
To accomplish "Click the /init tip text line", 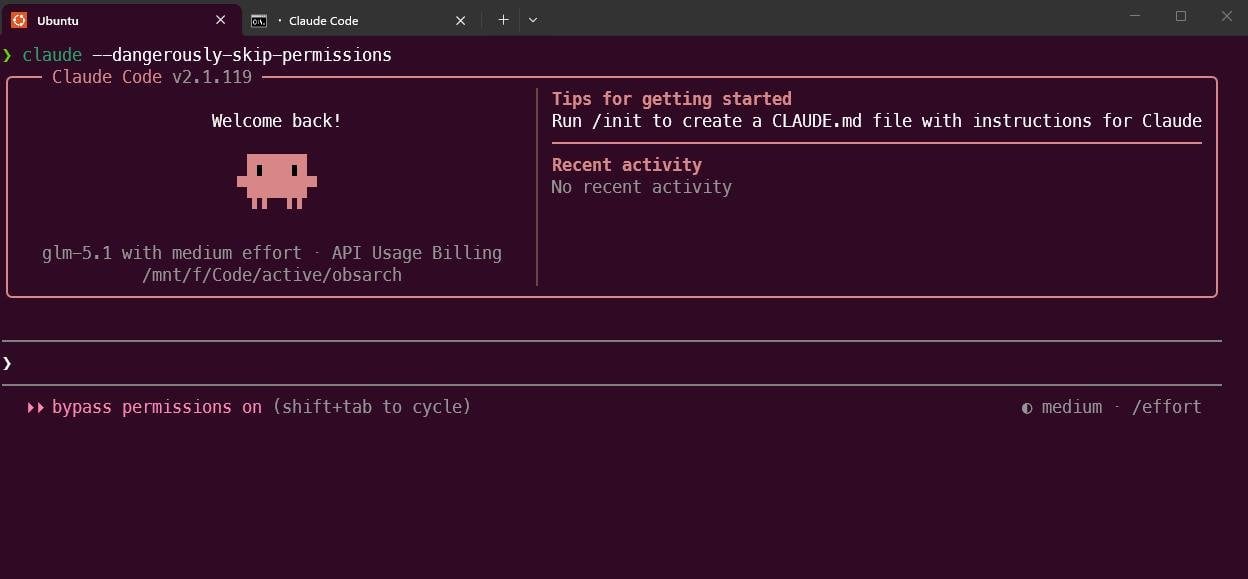I will pos(877,121).
